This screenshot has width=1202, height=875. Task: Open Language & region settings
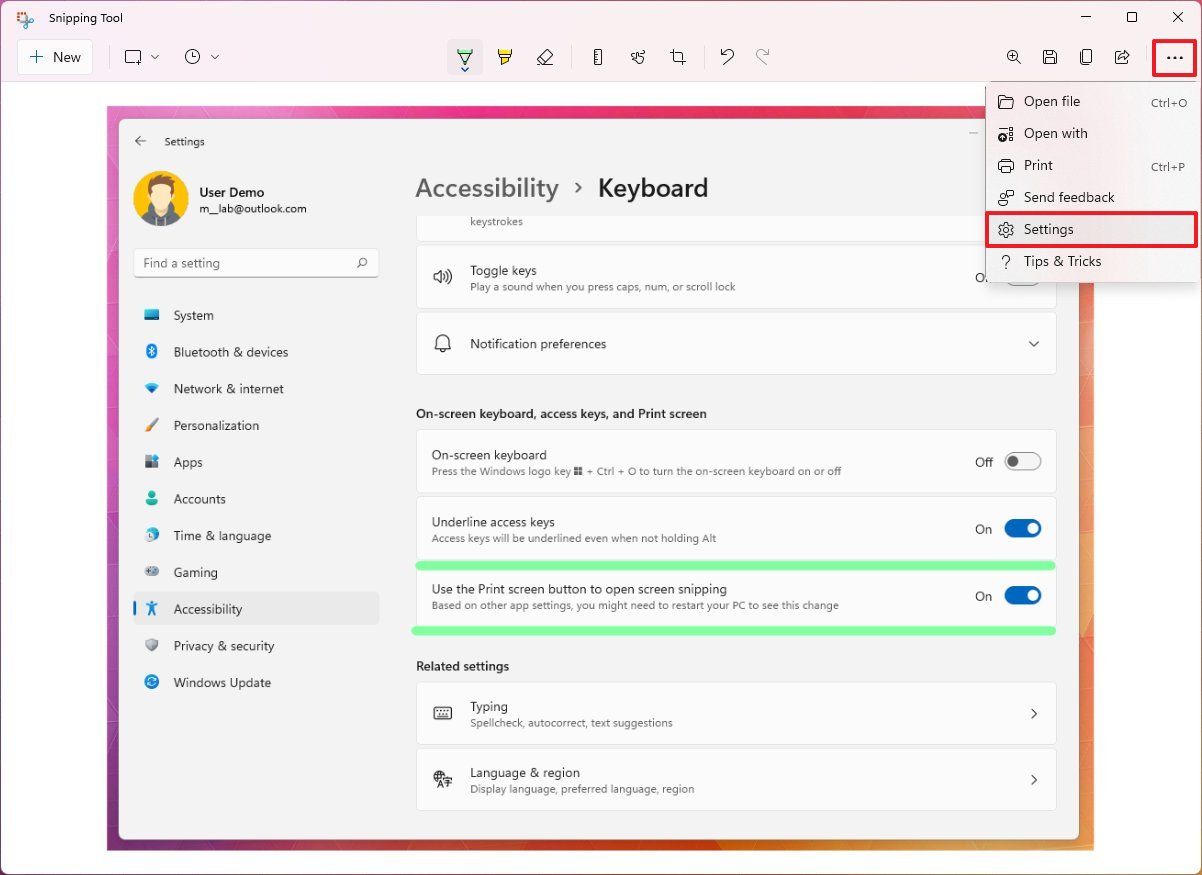point(735,779)
